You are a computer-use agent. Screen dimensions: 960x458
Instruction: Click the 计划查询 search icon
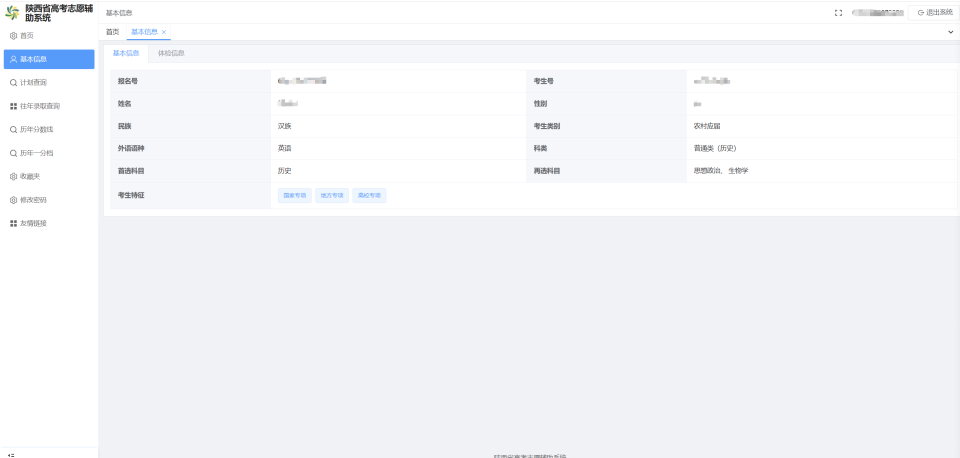point(13,83)
